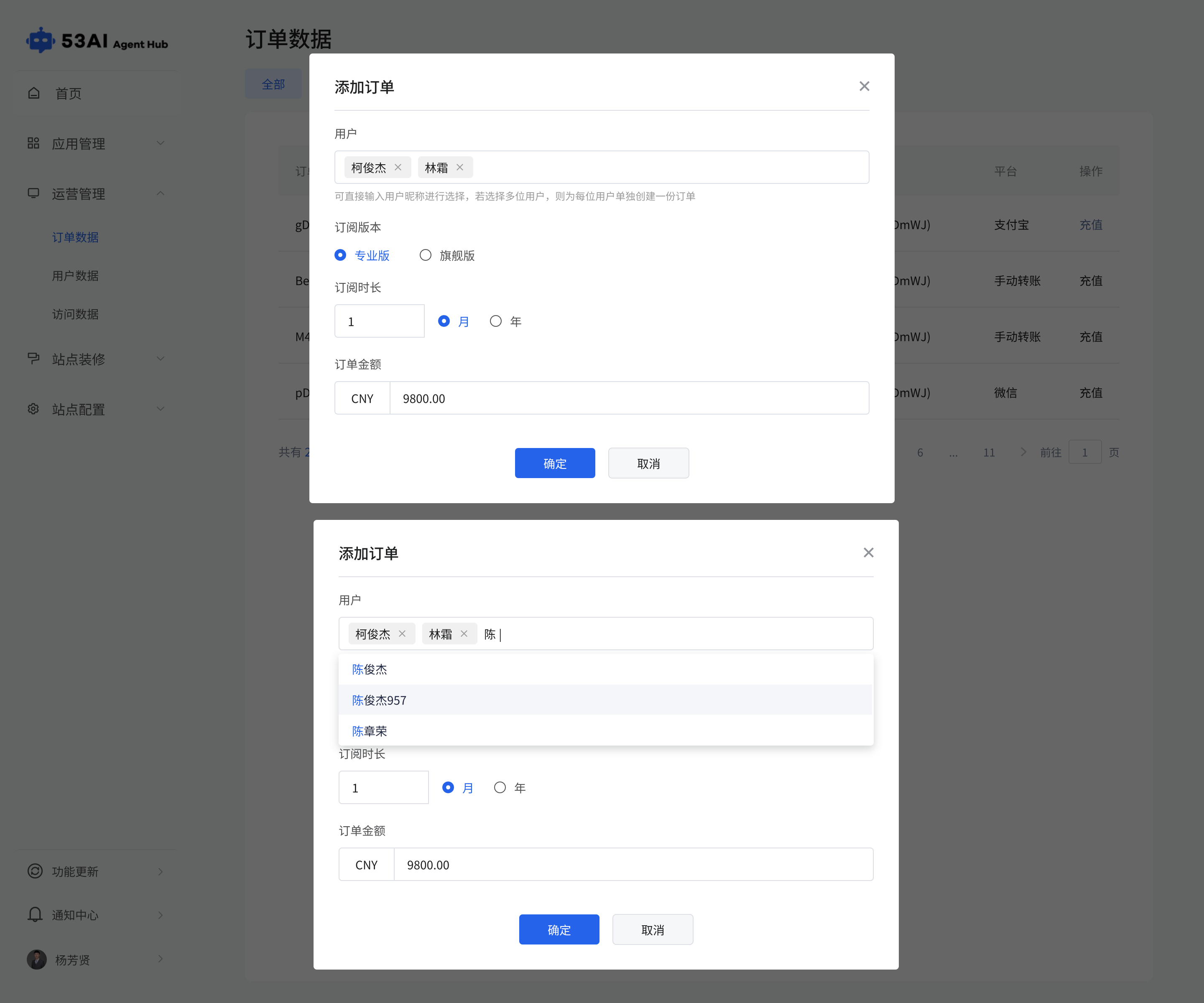Collapse the 运营管理 menu chevron

[x=161, y=193]
